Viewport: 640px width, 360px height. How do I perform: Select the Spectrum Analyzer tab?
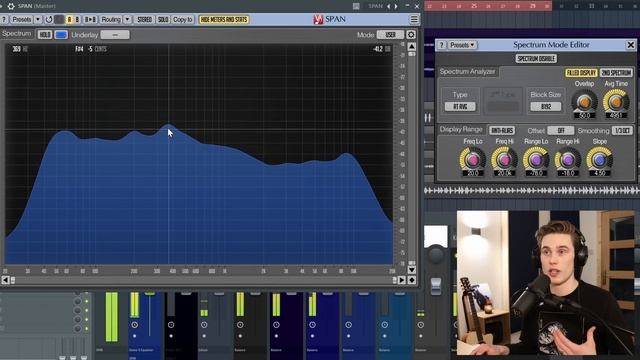(x=468, y=72)
